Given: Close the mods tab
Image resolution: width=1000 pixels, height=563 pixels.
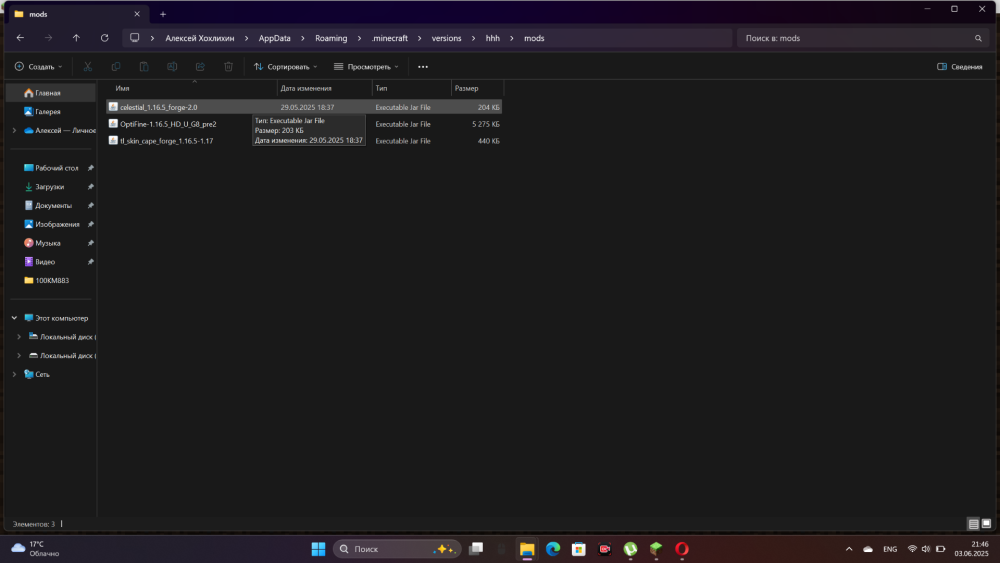Looking at the screenshot, I should [x=136, y=14].
